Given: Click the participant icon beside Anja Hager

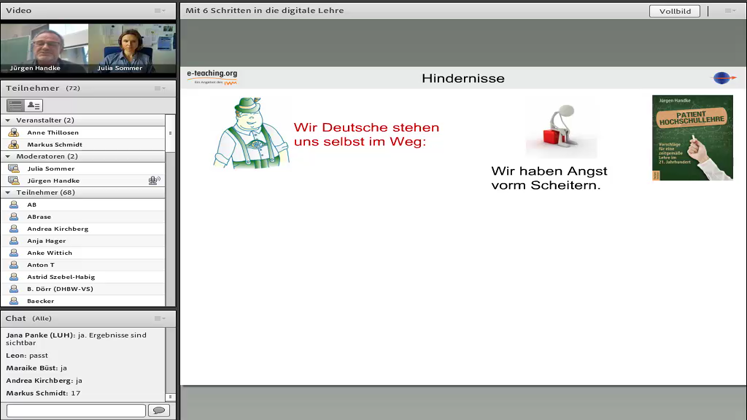Looking at the screenshot, I should (13, 241).
